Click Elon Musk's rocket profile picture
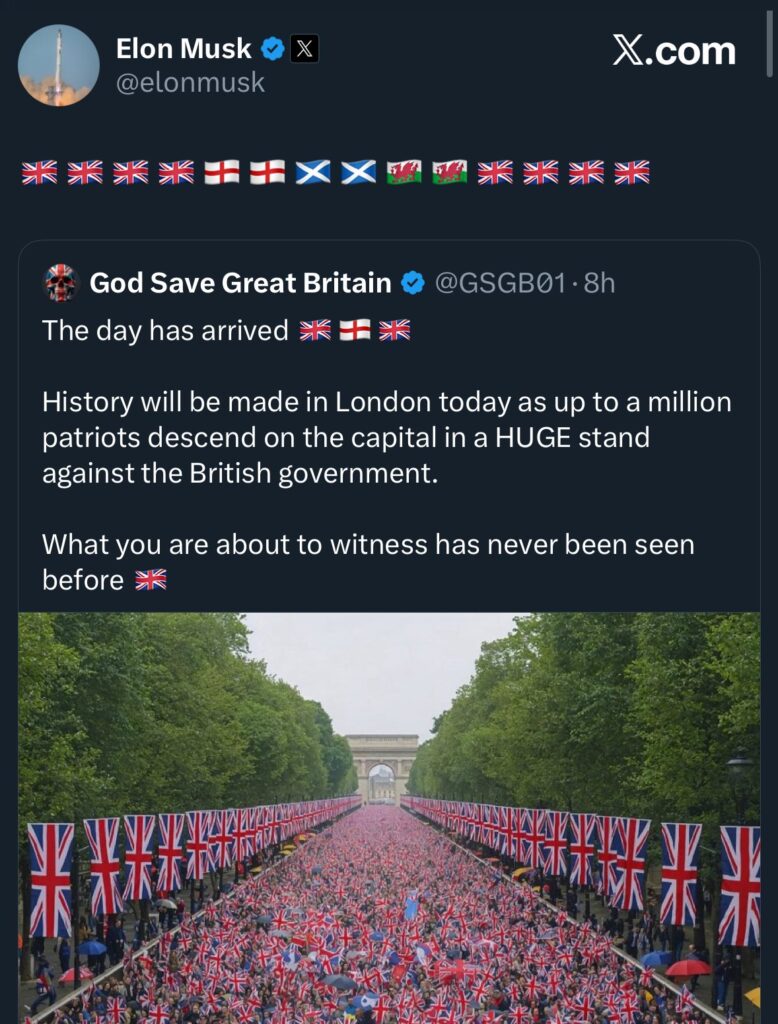This screenshot has height=1024, width=778. (x=59, y=66)
